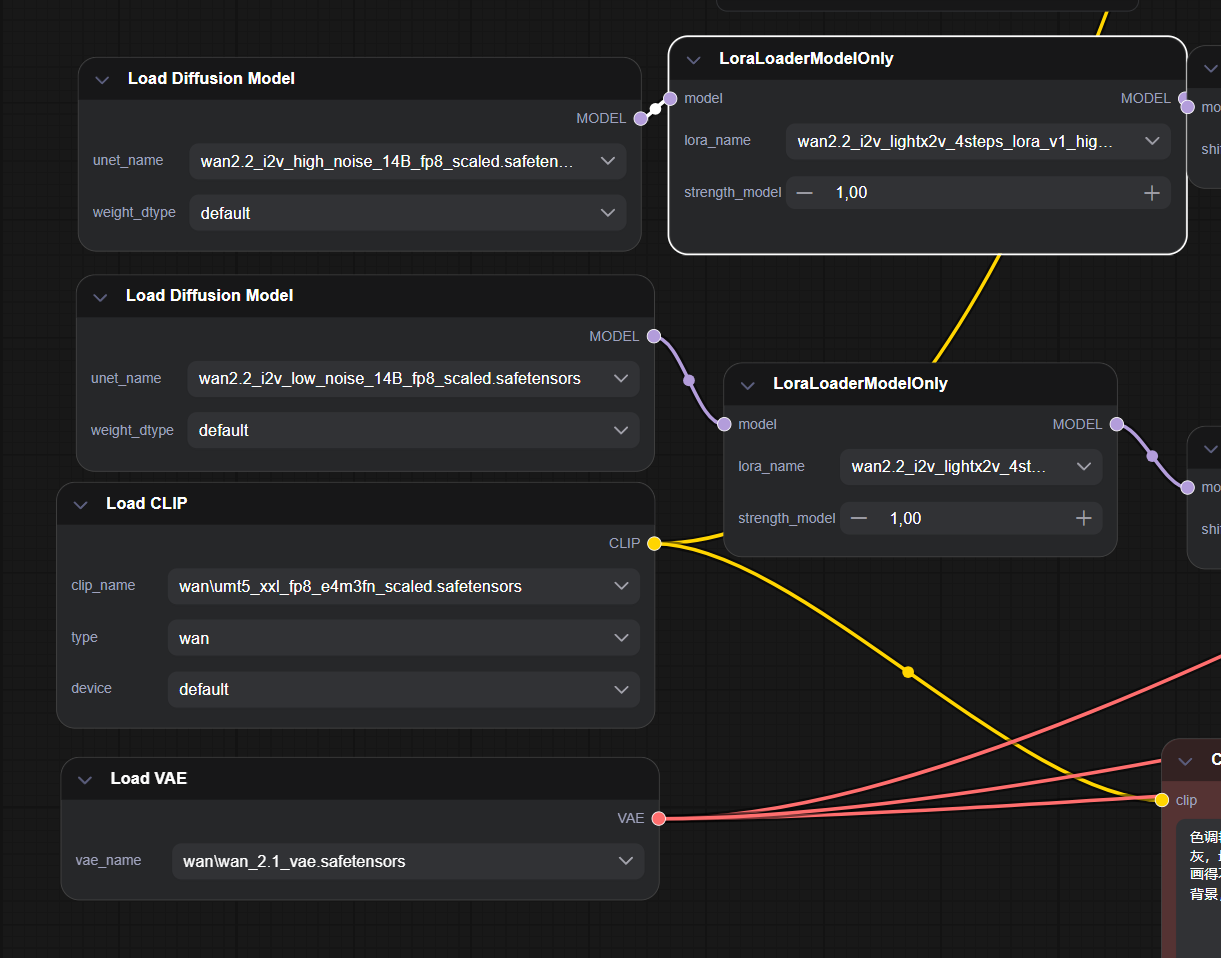Click the model input socket of the top LoraLoaderModelOnly
The width and height of the screenshot is (1221, 958).
click(x=671, y=99)
